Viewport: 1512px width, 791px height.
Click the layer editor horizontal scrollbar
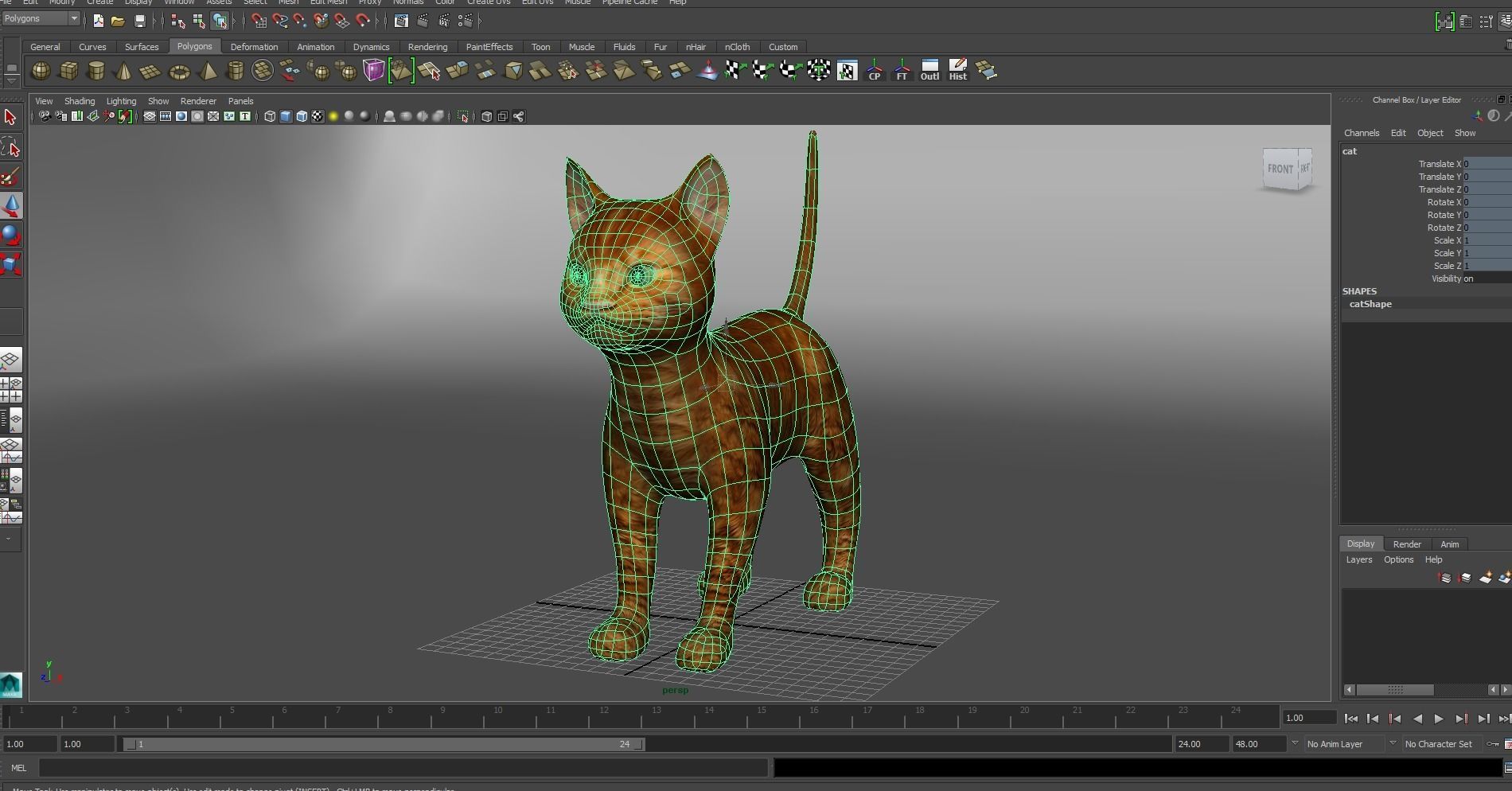click(1395, 690)
